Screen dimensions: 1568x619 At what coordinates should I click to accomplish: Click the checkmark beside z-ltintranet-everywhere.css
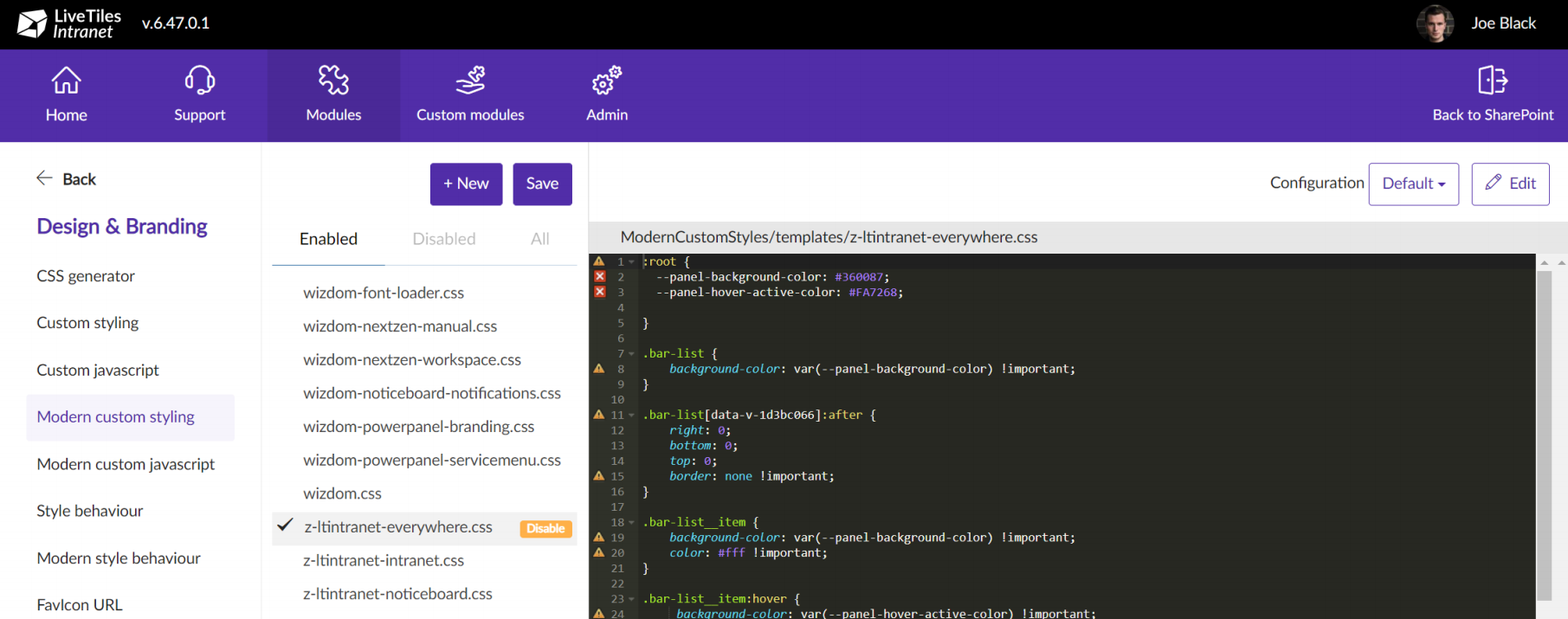point(285,525)
